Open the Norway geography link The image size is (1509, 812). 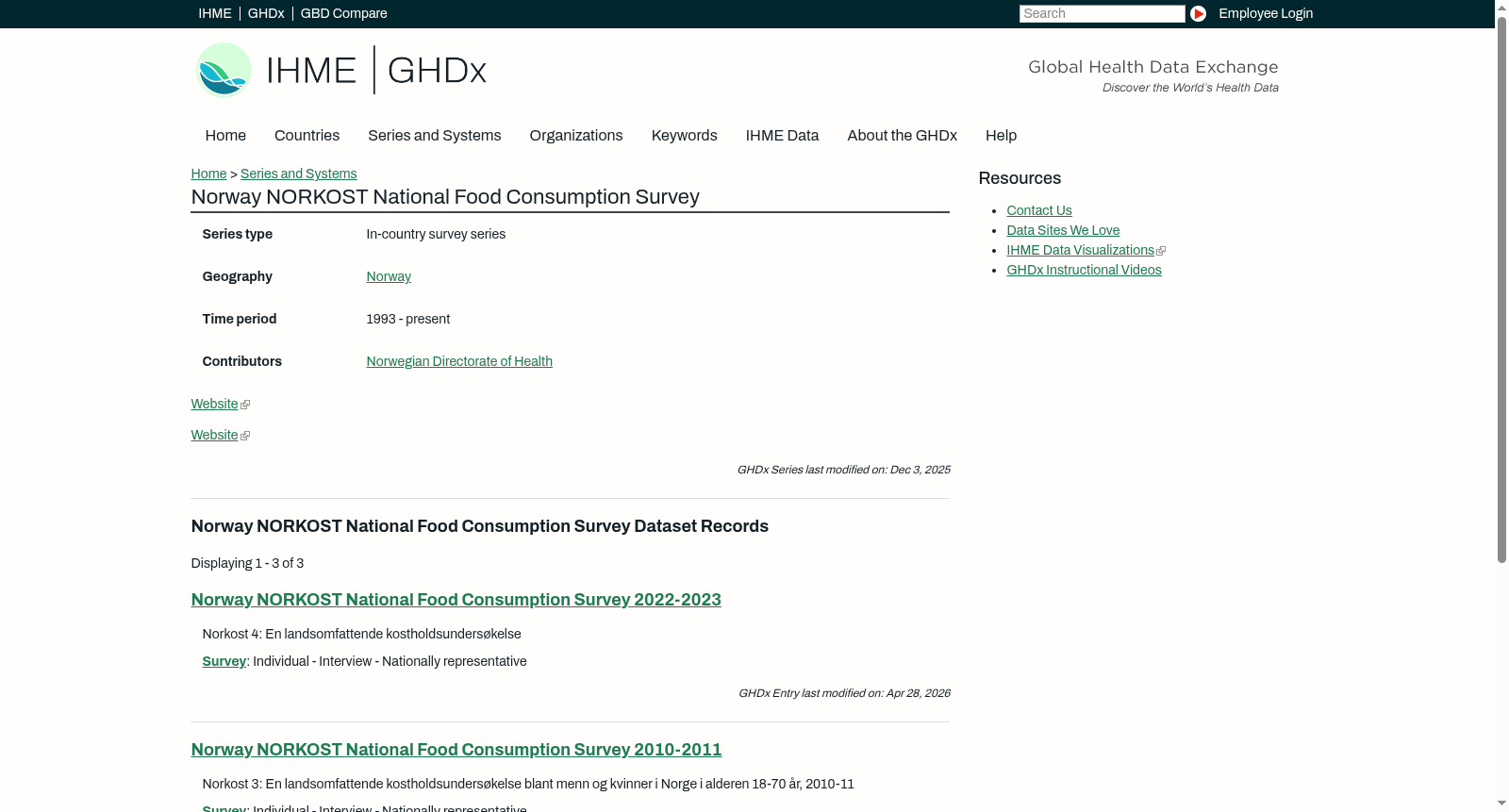click(x=389, y=276)
